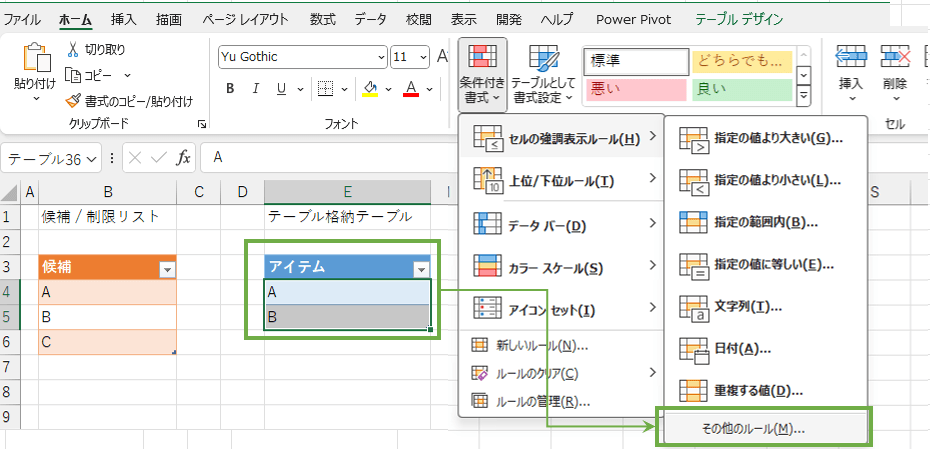The height and width of the screenshot is (449, 930).
Task: Switch to the 数式 ribbon tab
Action: [322, 20]
